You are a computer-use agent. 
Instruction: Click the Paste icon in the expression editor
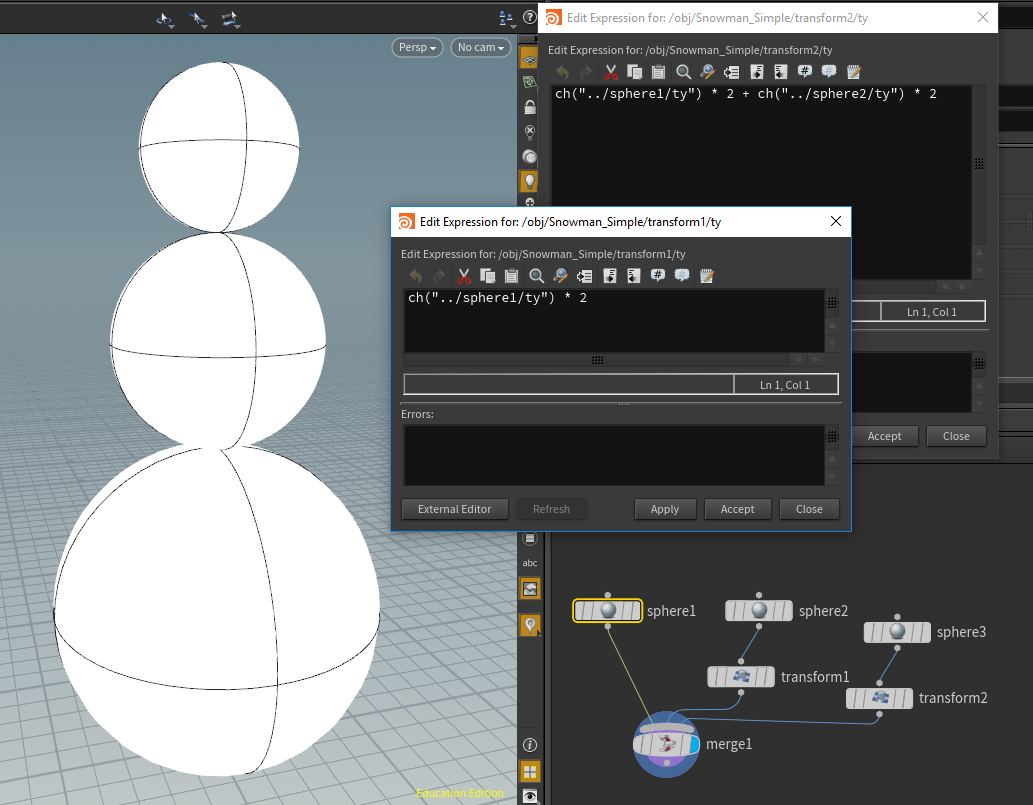pos(511,276)
